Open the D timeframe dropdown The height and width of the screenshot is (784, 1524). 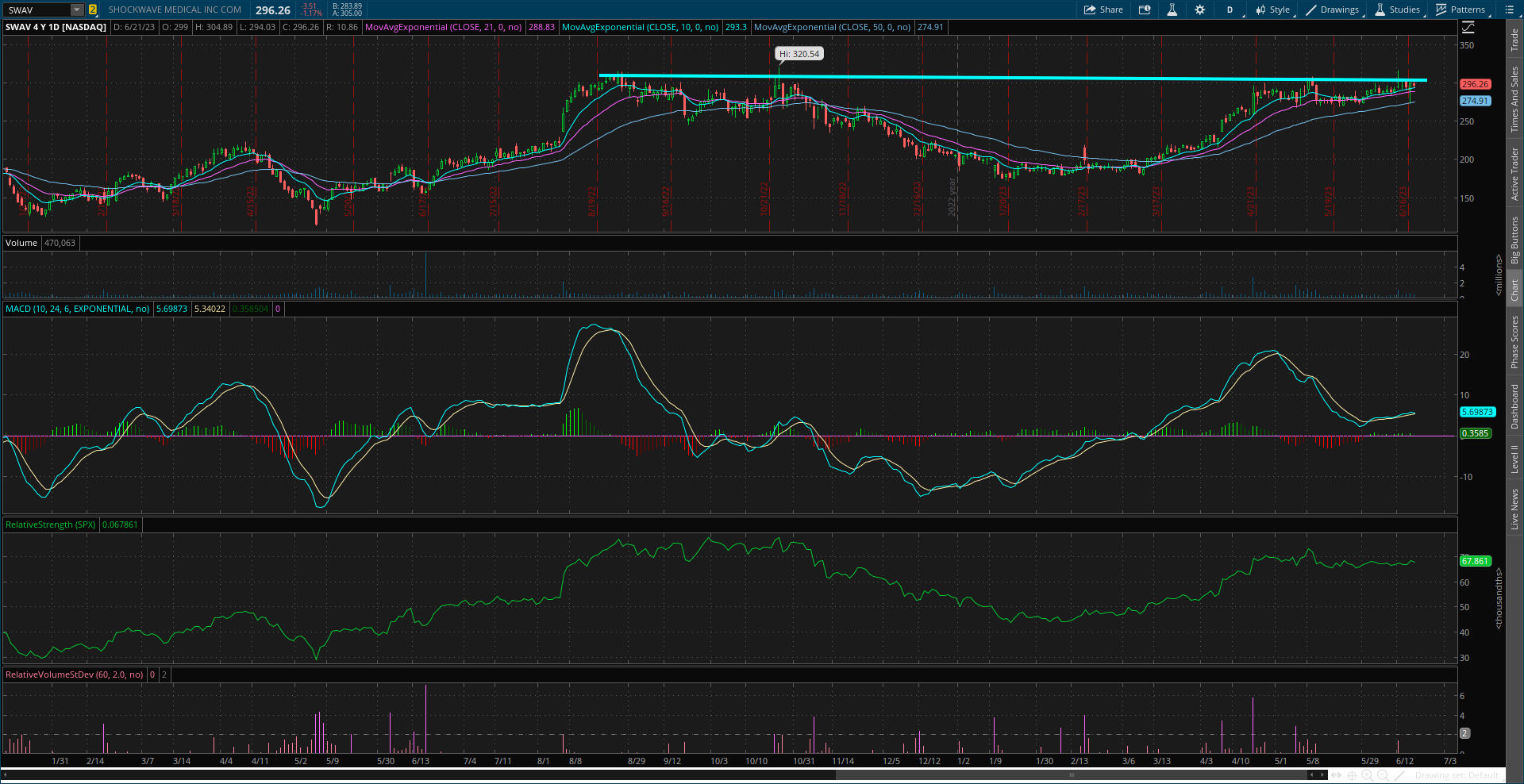(1230, 10)
